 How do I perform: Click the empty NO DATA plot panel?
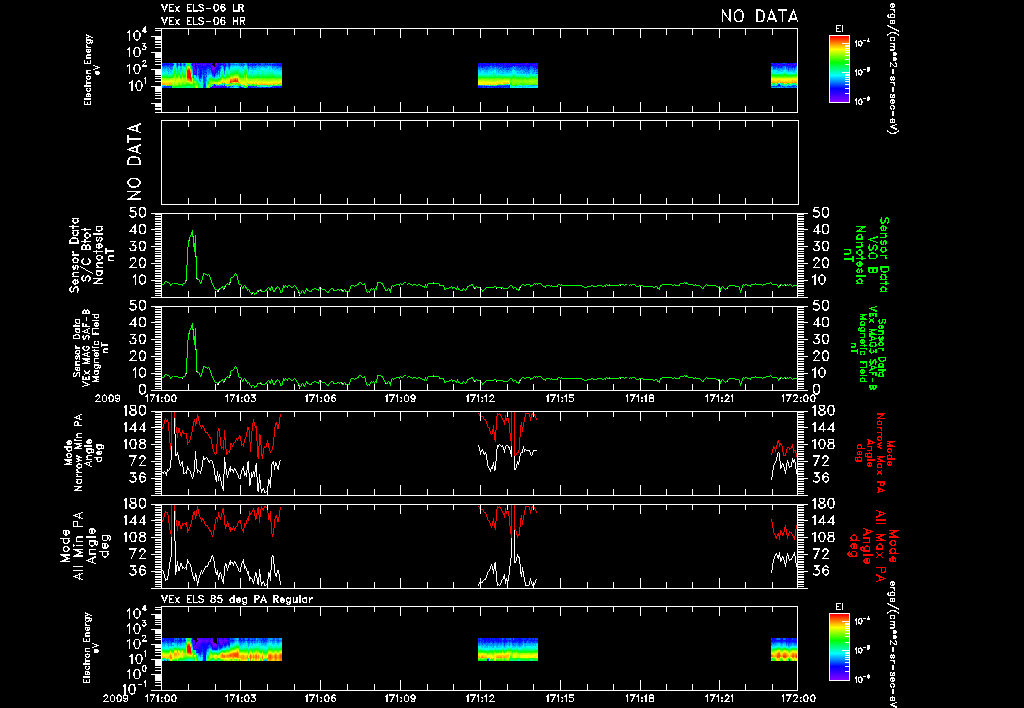[479, 162]
